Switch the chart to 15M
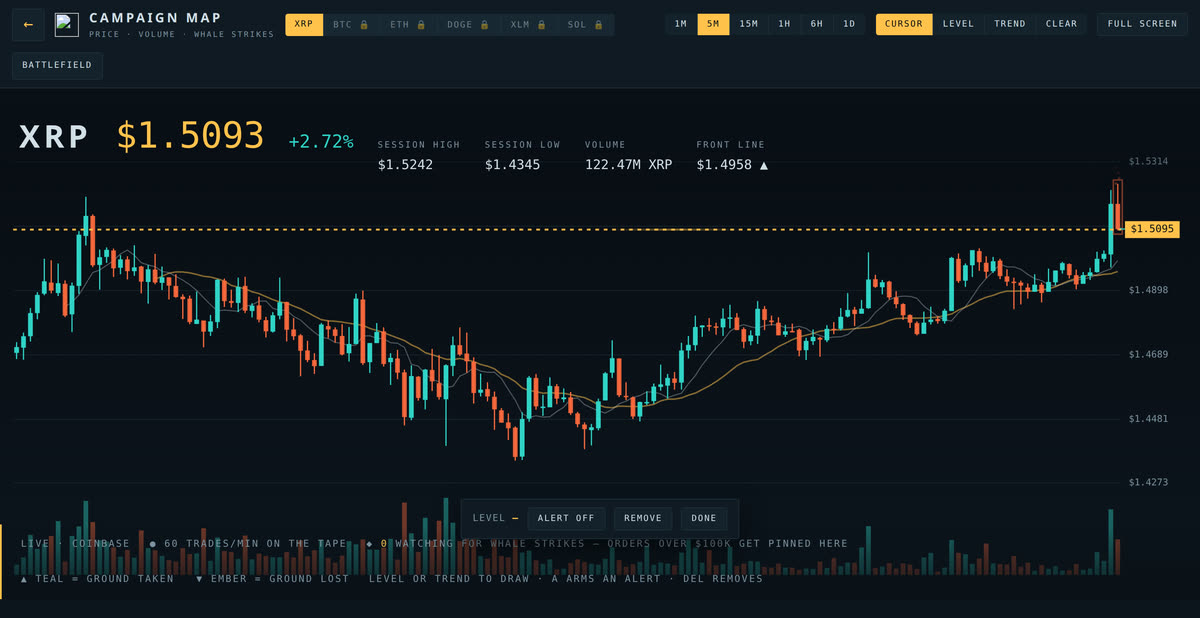 click(x=749, y=24)
